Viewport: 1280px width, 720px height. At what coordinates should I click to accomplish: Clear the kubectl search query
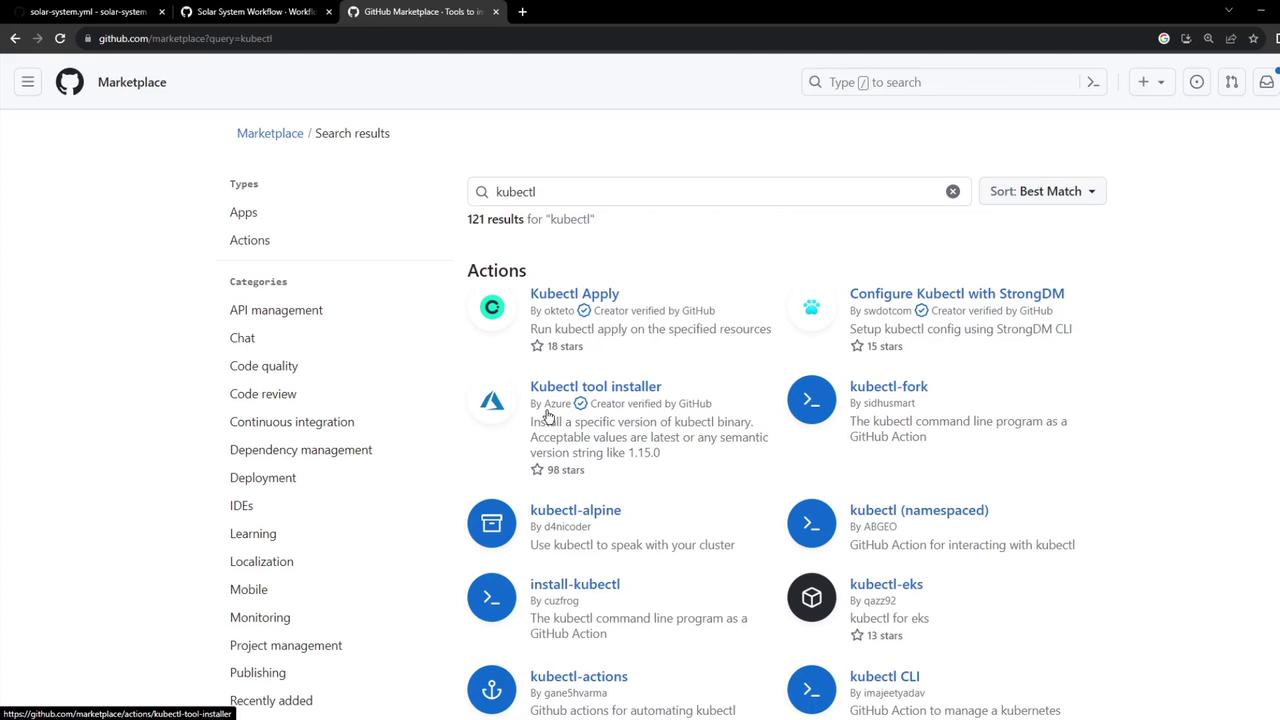click(953, 191)
